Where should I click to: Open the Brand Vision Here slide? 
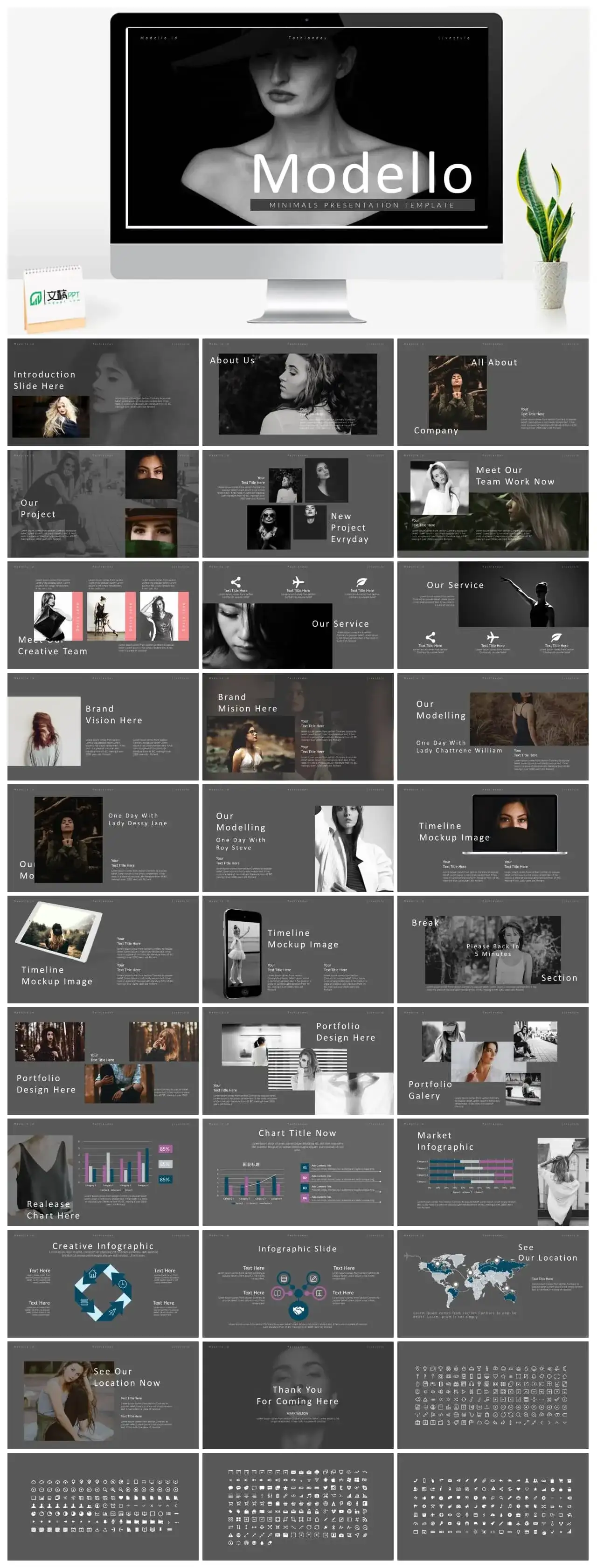point(103,726)
